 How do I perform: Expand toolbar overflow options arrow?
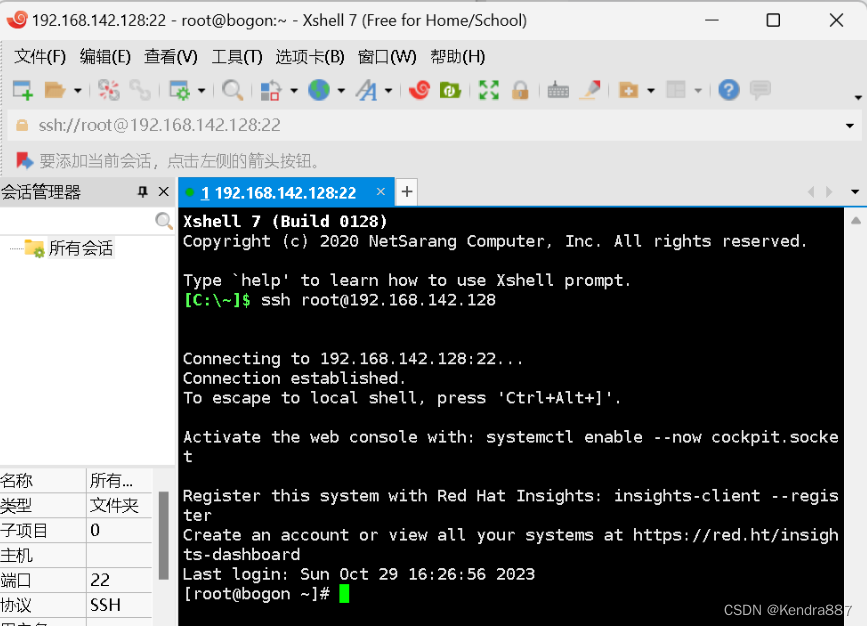coord(858,97)
